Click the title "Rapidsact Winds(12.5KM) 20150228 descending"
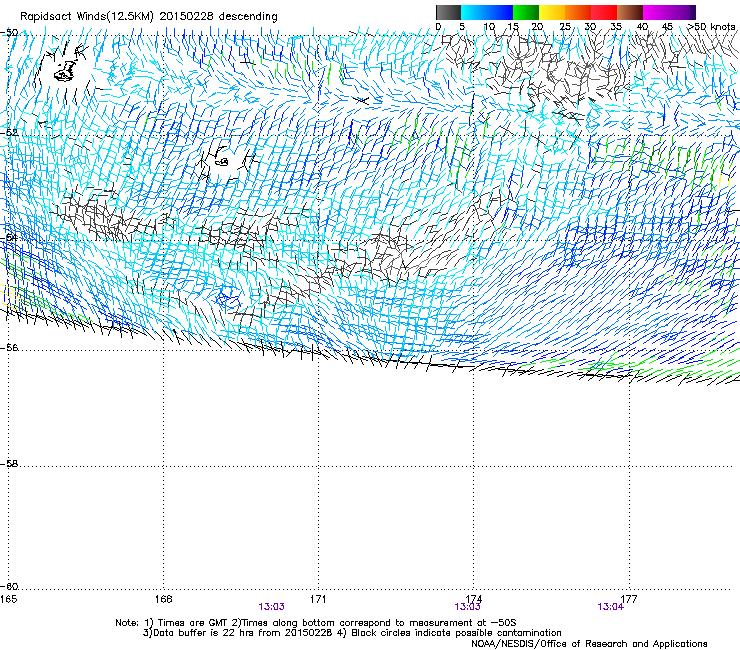 149,16
